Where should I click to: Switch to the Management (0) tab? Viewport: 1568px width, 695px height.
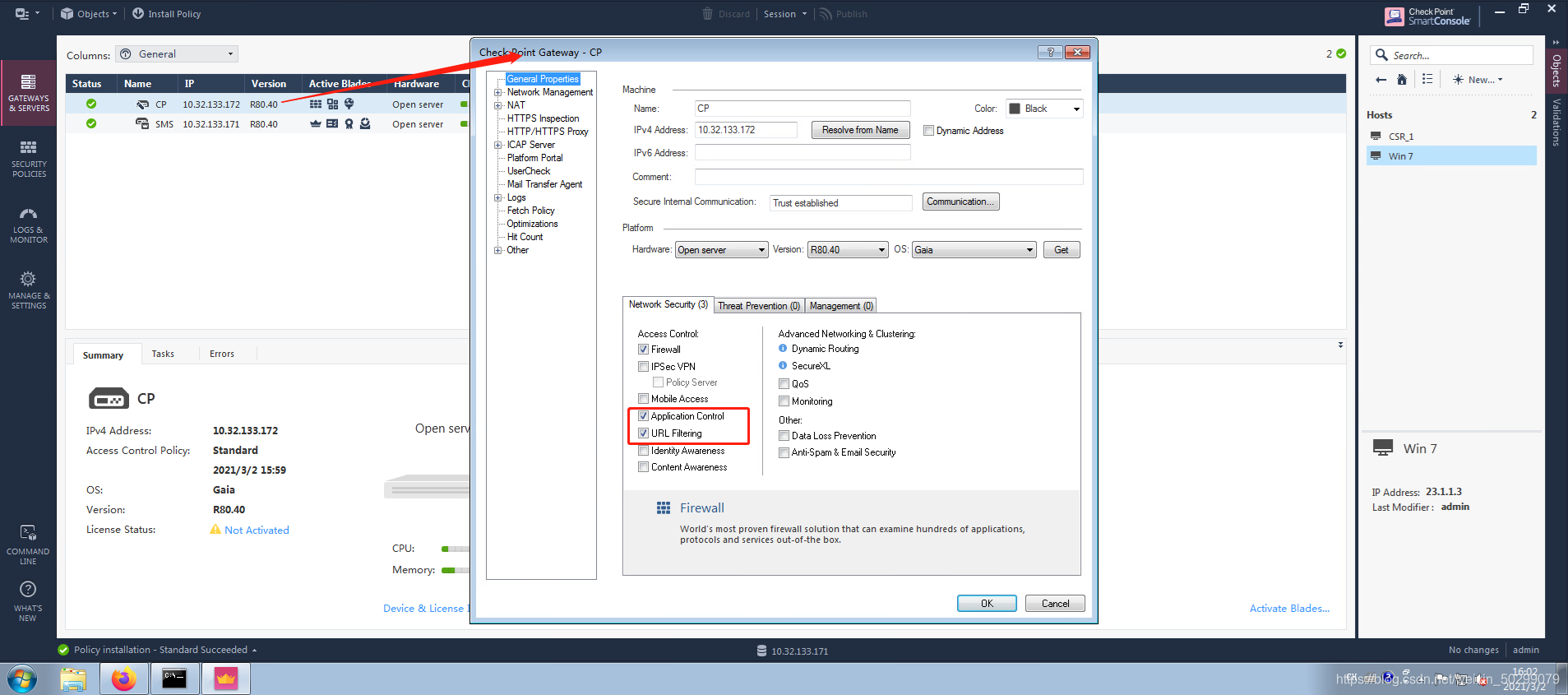click(x=841, y=306)
